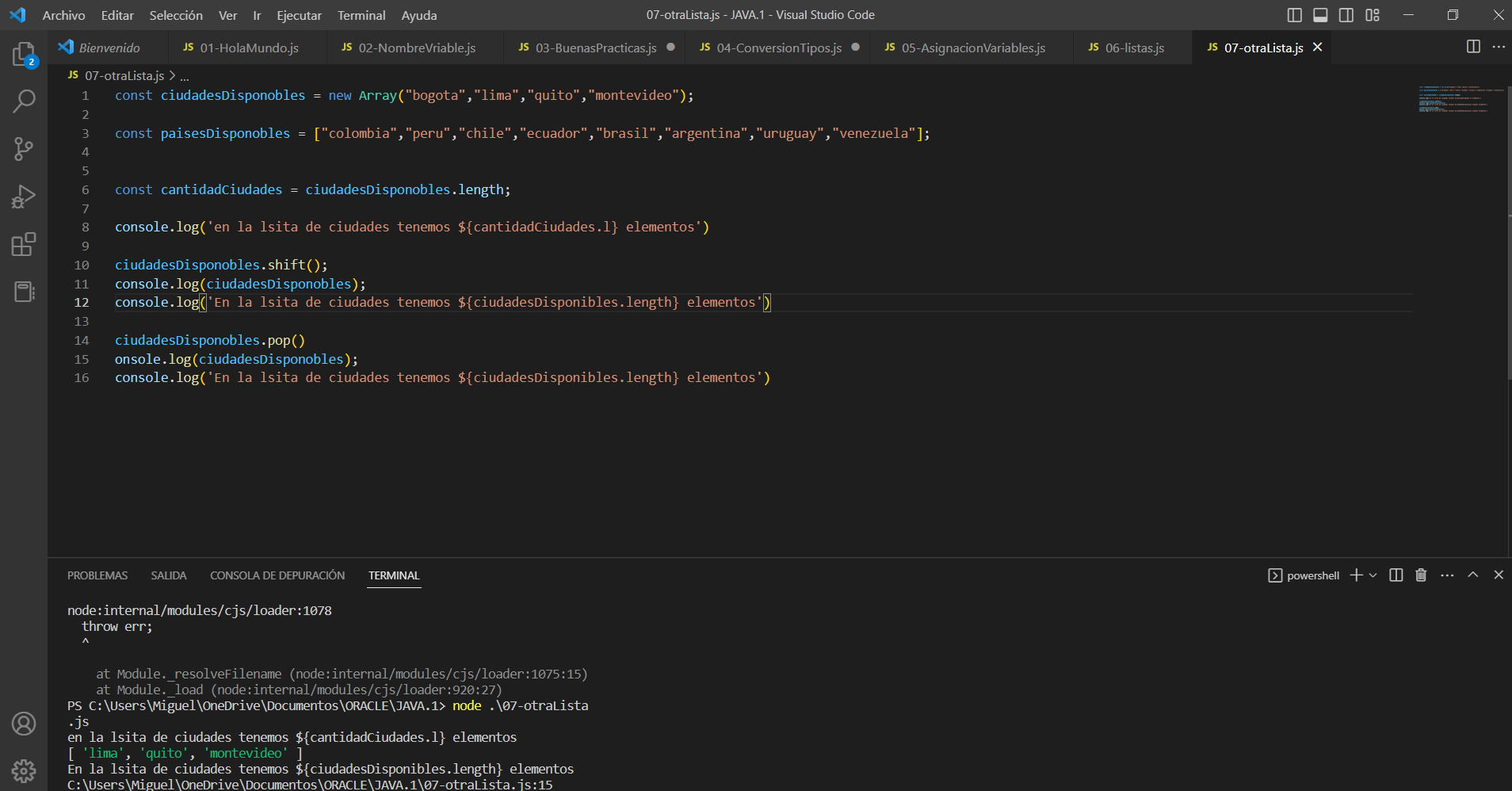The width and height of the screenshot is (1512, 791).
Task: Open the Customize Layout icon
Action: pos(1373,15)
